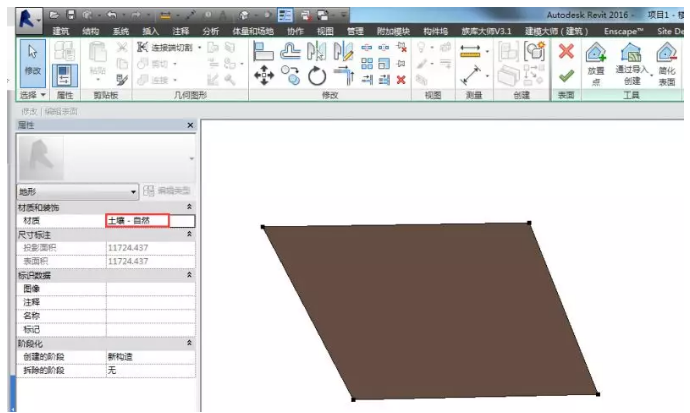This screenshot has height=413, width=690.
Task: Click the 简化表面 (Simplify Surface) icon
Action: click(x=667, y=62)
